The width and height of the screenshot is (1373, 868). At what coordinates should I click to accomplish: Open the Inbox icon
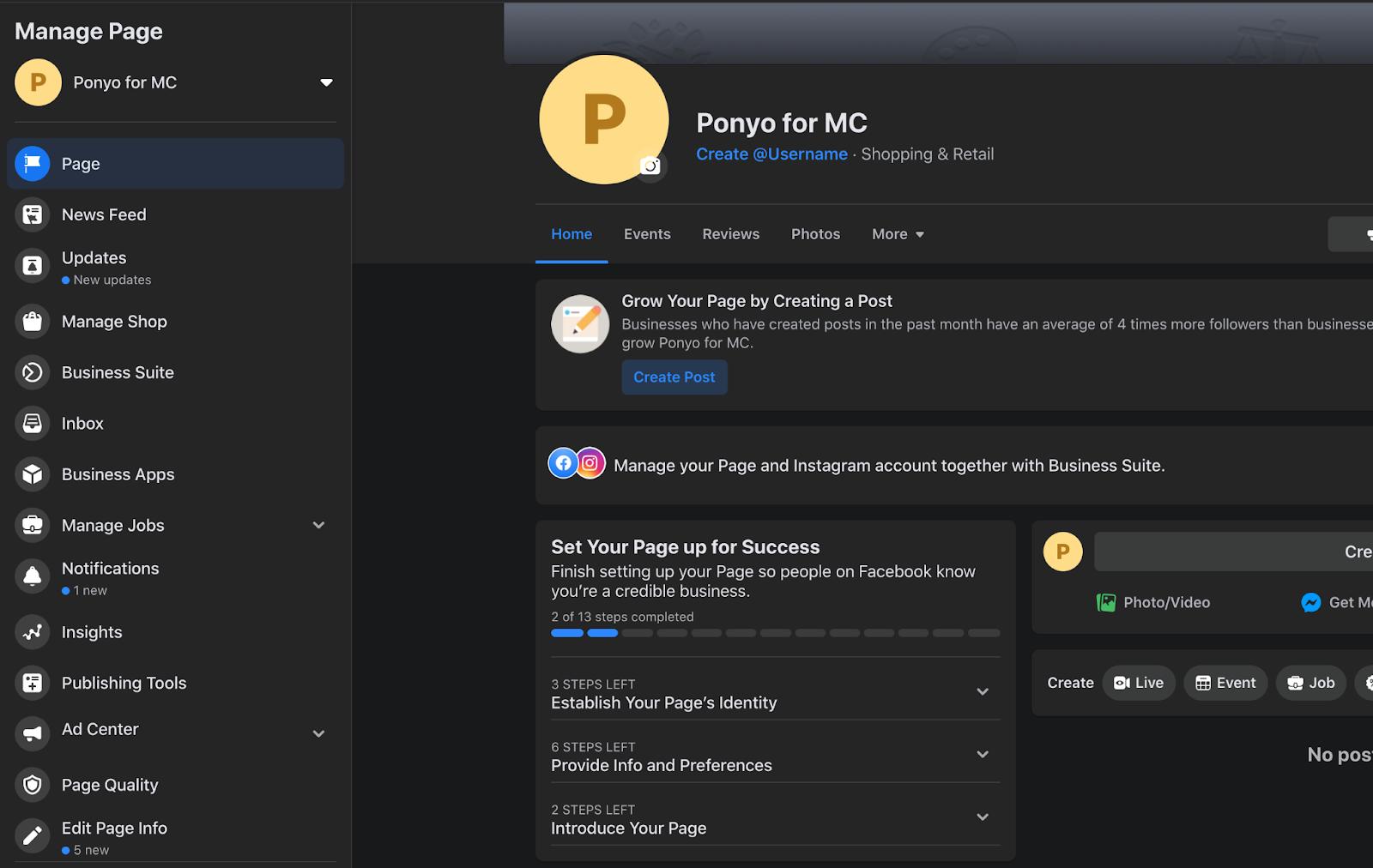(33, 423)
